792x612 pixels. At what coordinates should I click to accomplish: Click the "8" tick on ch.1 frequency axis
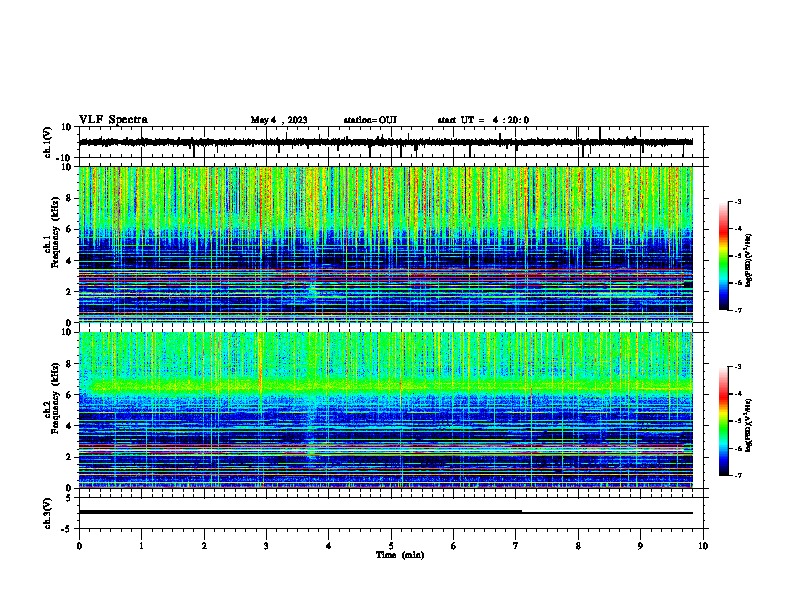[70, 198]
